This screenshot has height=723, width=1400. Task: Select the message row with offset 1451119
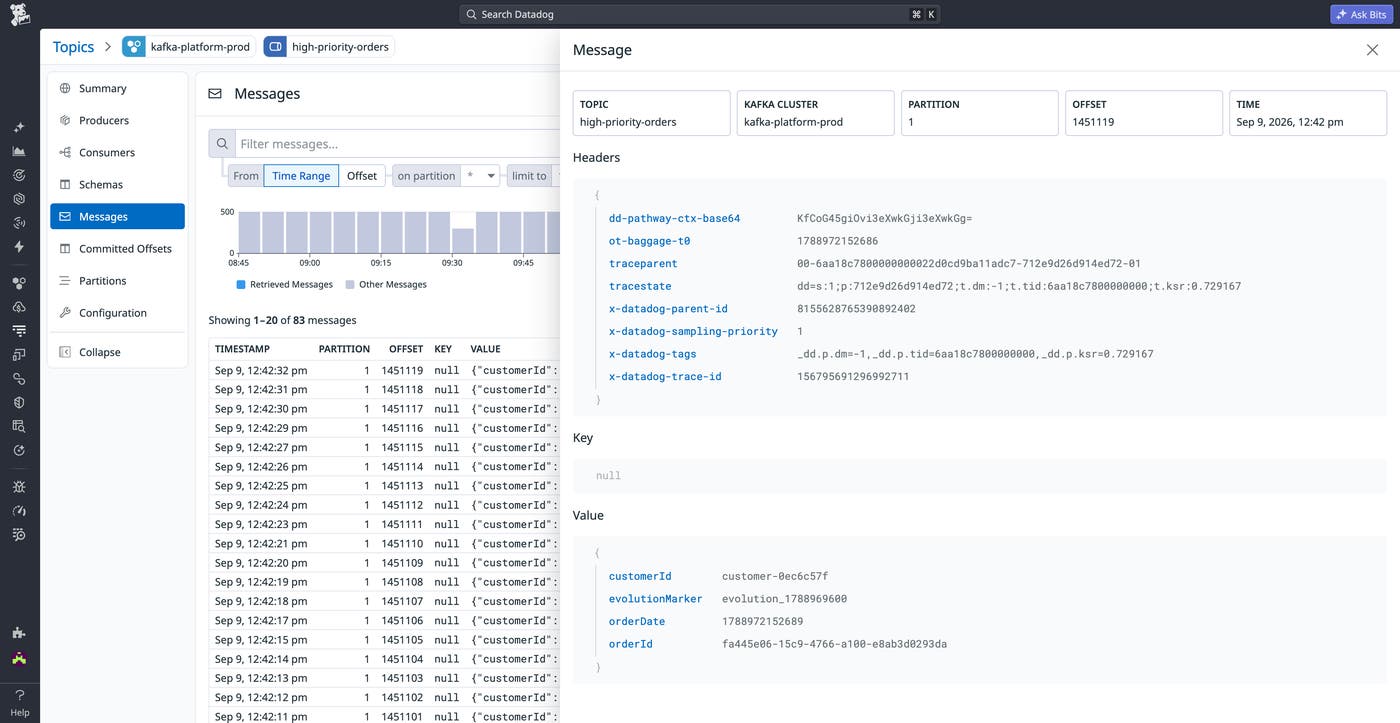[384, 370]
